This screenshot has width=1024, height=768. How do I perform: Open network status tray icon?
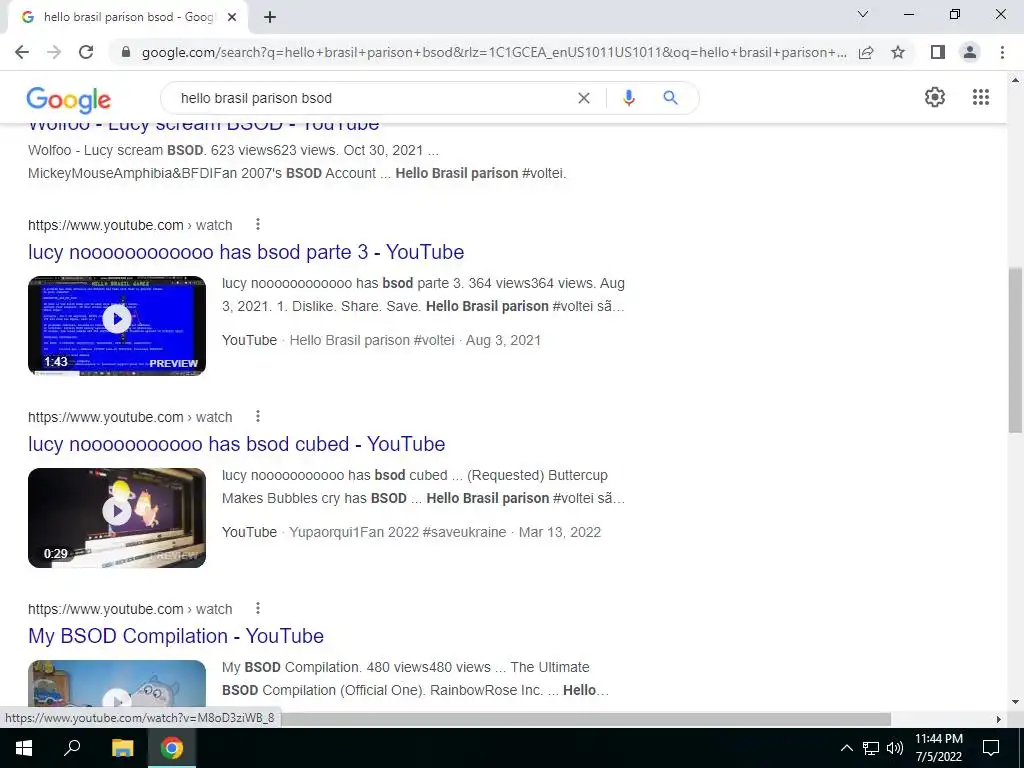click(871, 748)
